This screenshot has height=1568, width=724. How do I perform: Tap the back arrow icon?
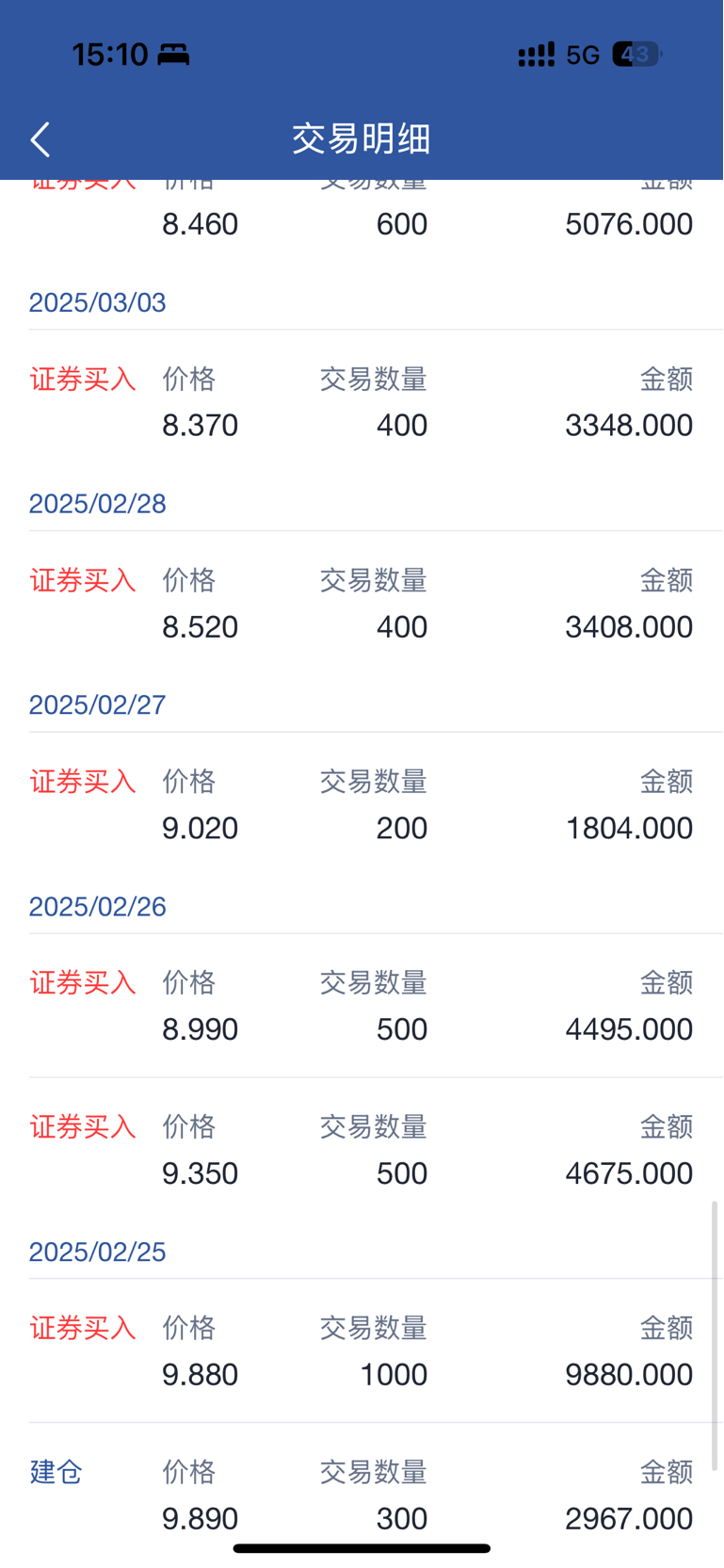pos(40,139)
